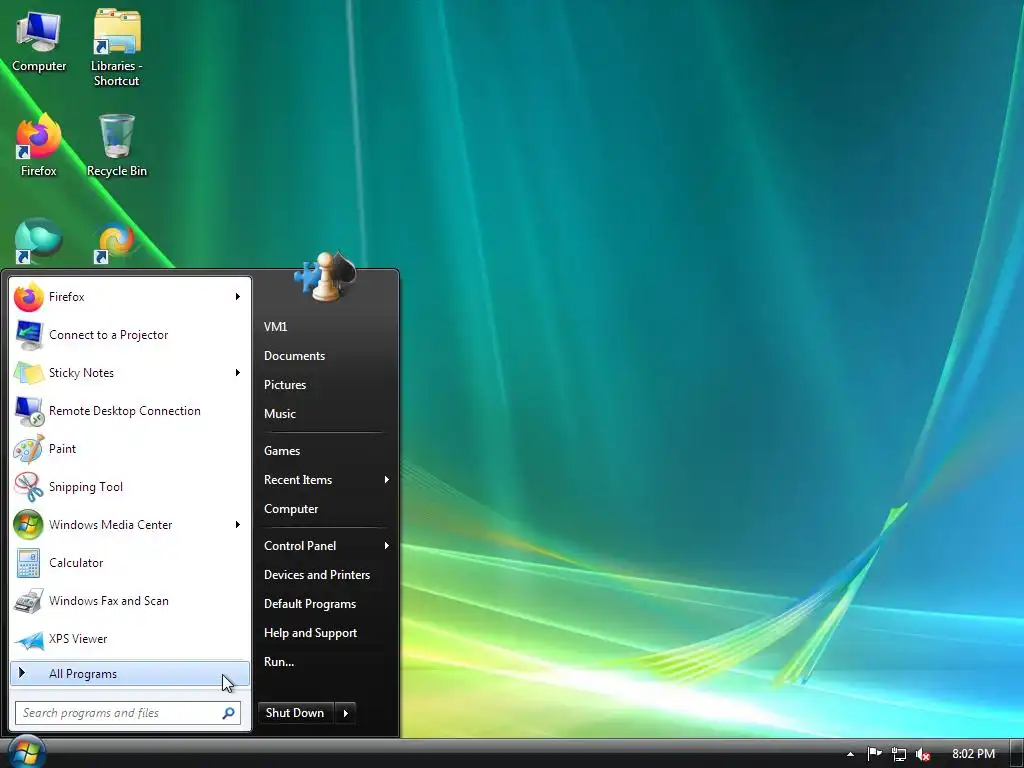Image resolution: width=1024 pixels, height=768 pixels.
Task: Launch Calculator by its label
Action: tap(76, 563)
